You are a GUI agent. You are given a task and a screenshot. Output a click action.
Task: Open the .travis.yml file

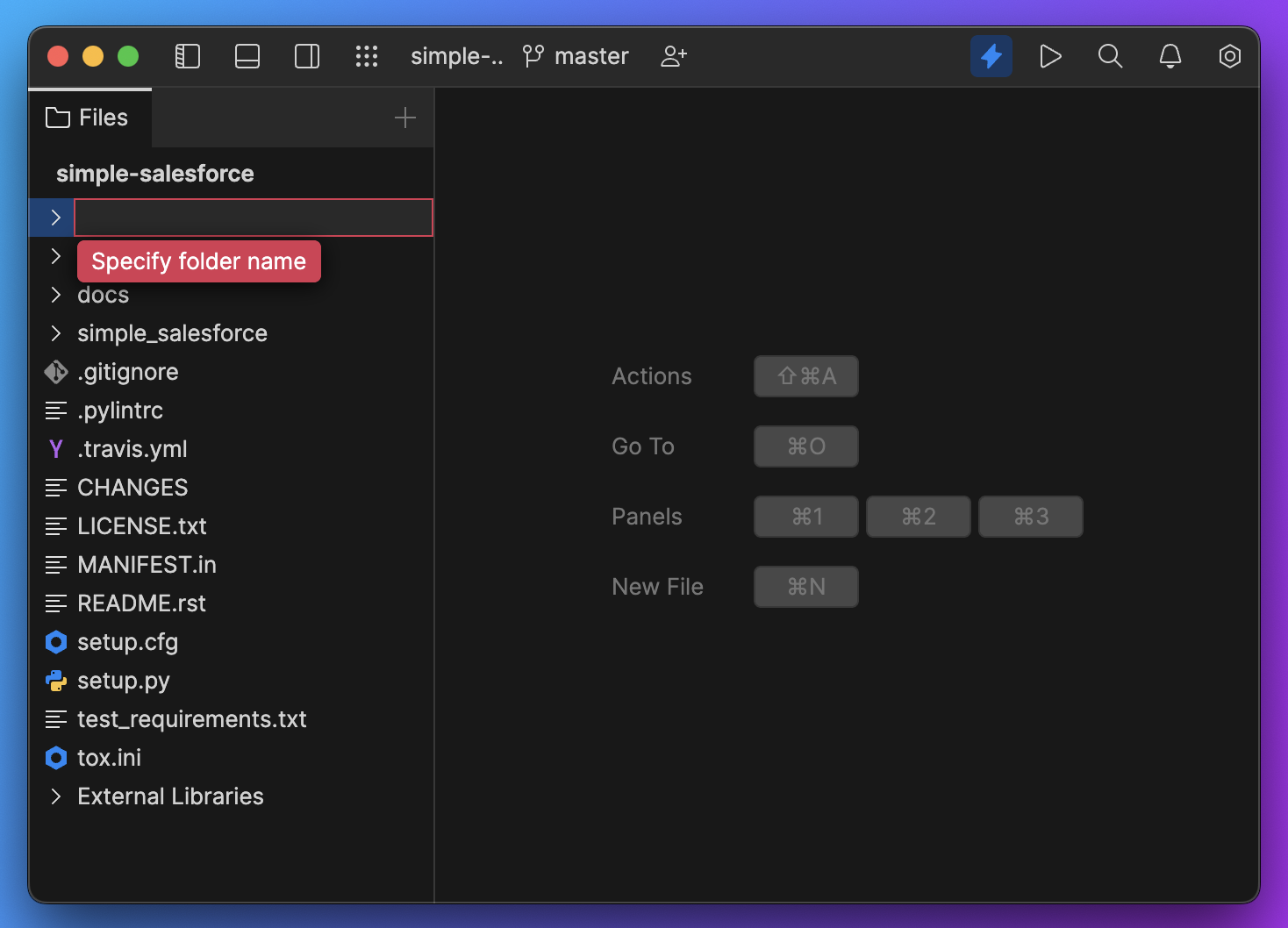(x=132, y=449)
